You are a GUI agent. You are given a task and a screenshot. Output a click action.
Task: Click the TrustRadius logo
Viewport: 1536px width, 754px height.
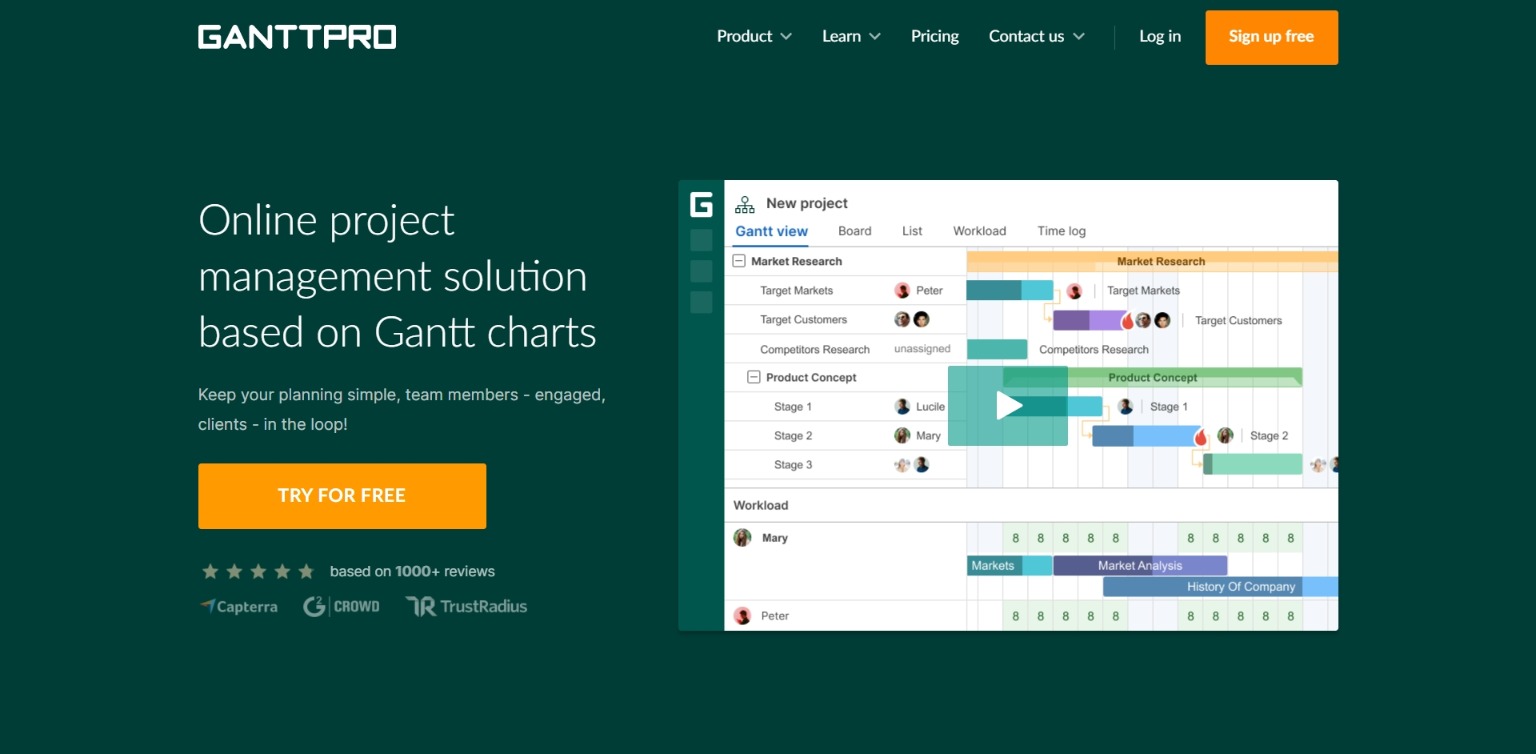466,606
